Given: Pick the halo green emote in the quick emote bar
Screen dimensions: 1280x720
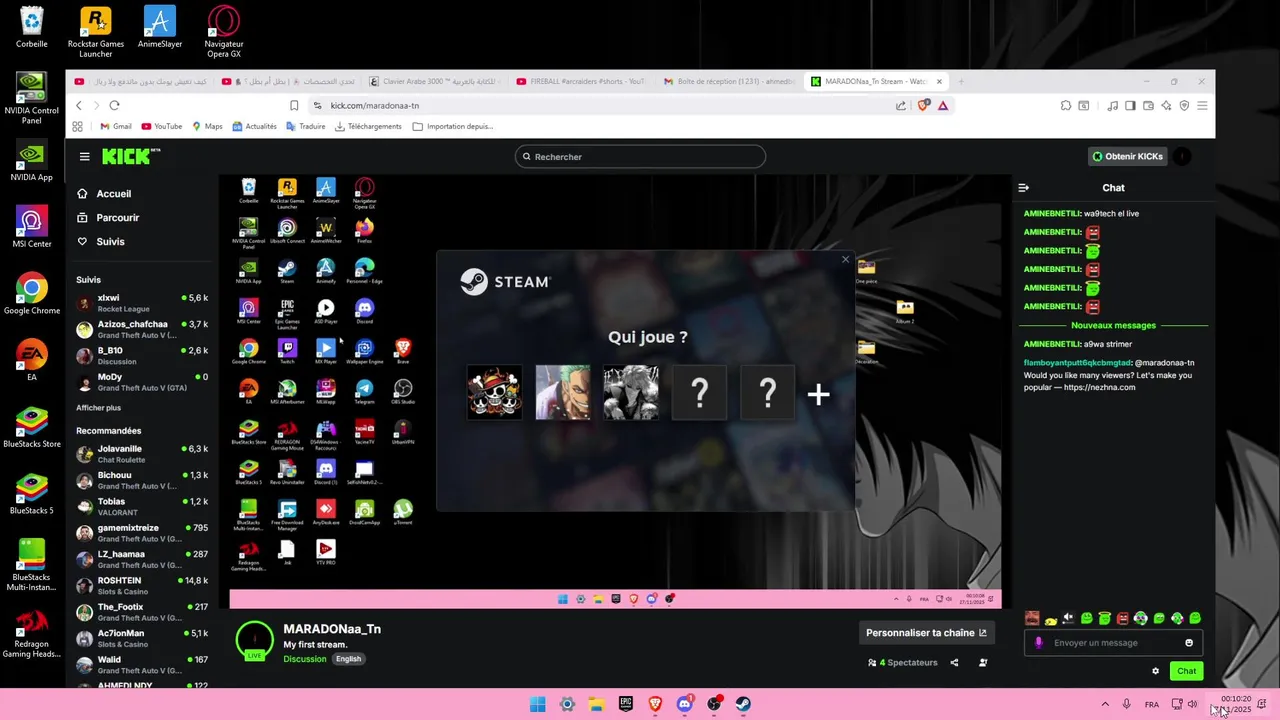Looking at the screenshot, I should (x=1105, y=618).
